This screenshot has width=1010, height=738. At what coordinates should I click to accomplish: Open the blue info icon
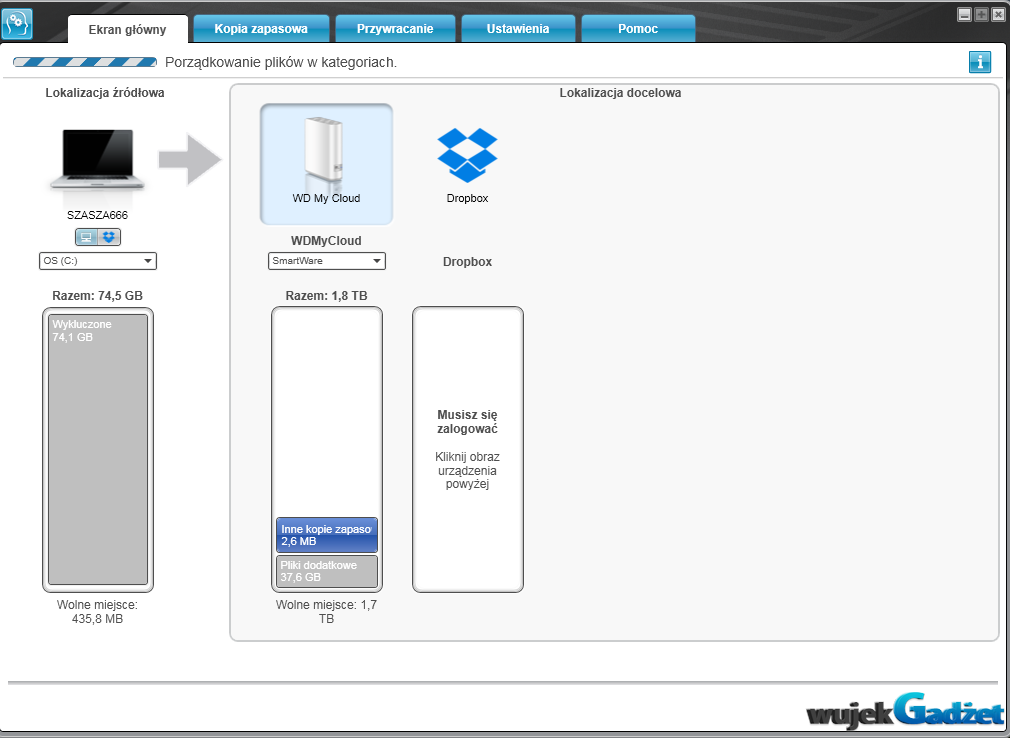click(979, 62)
